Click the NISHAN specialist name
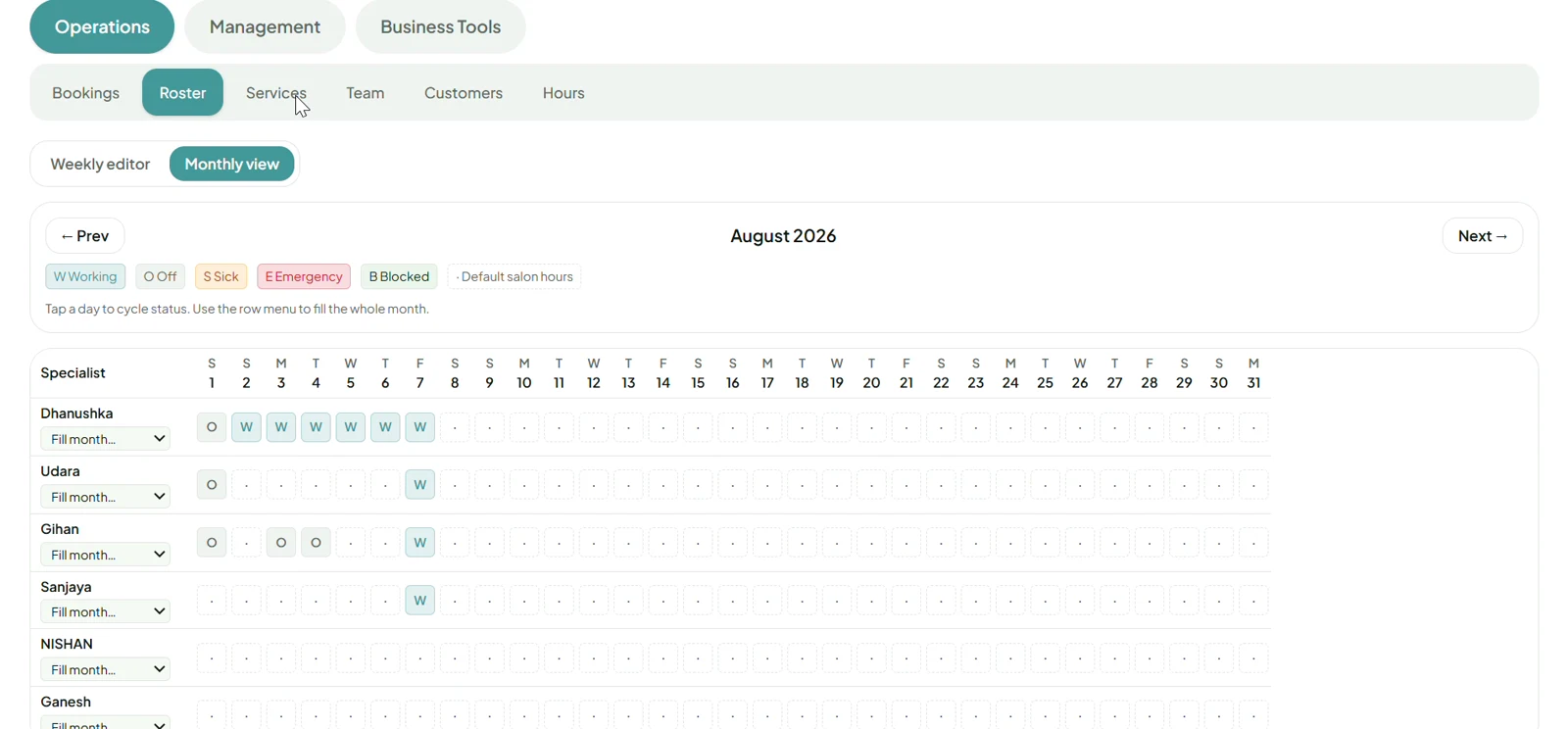The image size is (1568, 729). pos(67,644)
